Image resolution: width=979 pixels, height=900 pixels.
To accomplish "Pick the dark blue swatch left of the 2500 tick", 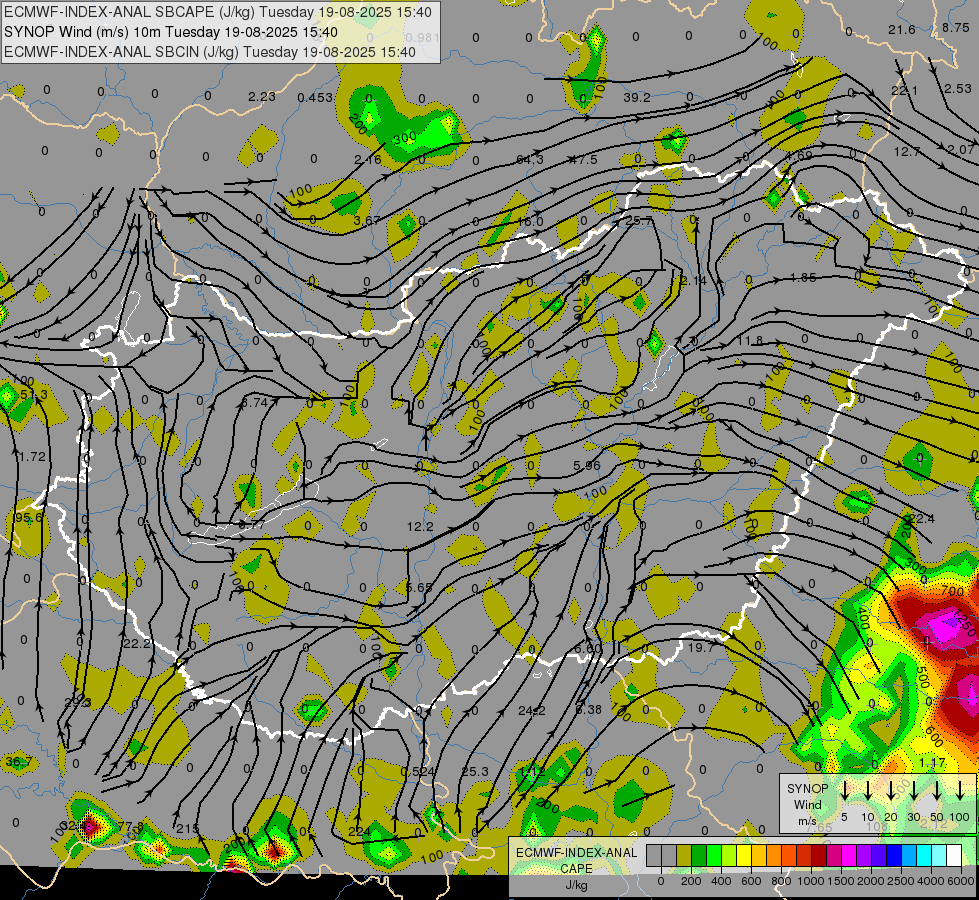I will coord(893,856).
